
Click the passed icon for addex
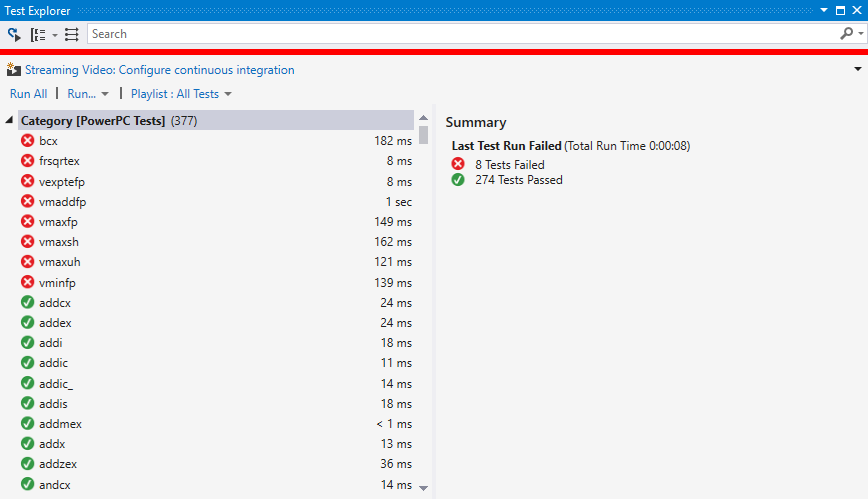pyautogui.click(x=27, y=322)
